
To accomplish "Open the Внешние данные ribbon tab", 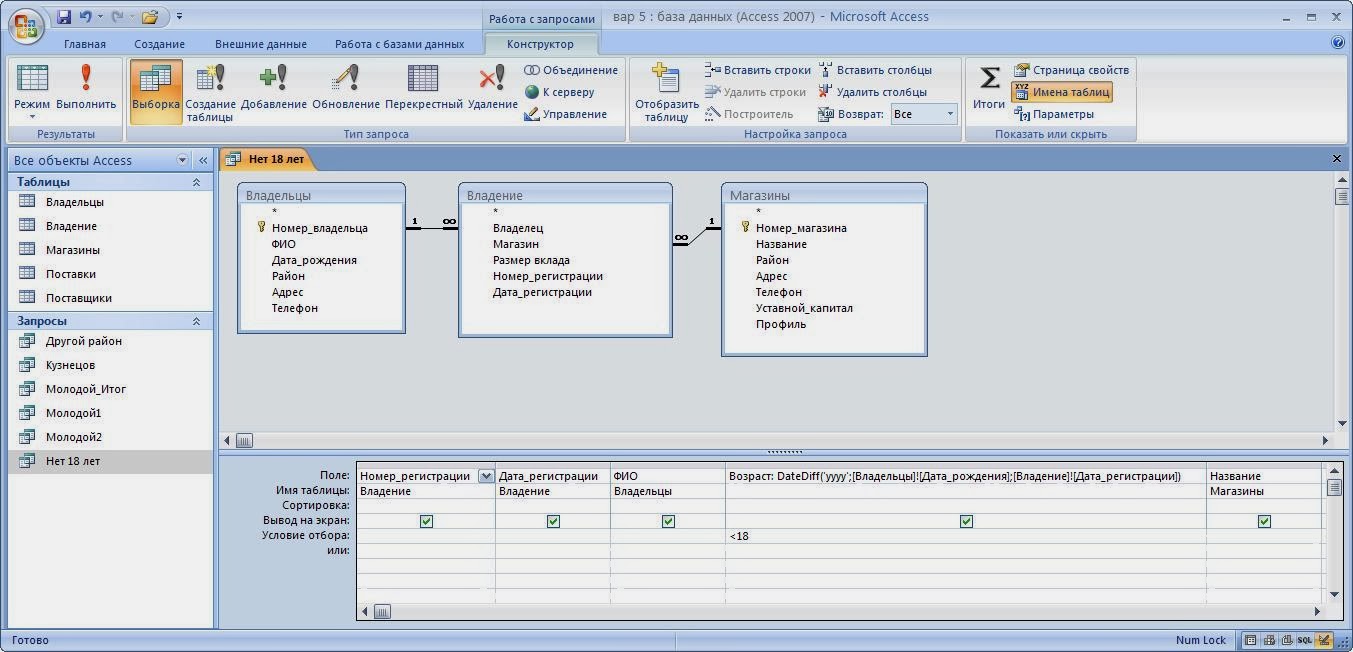I will point(261,44).
